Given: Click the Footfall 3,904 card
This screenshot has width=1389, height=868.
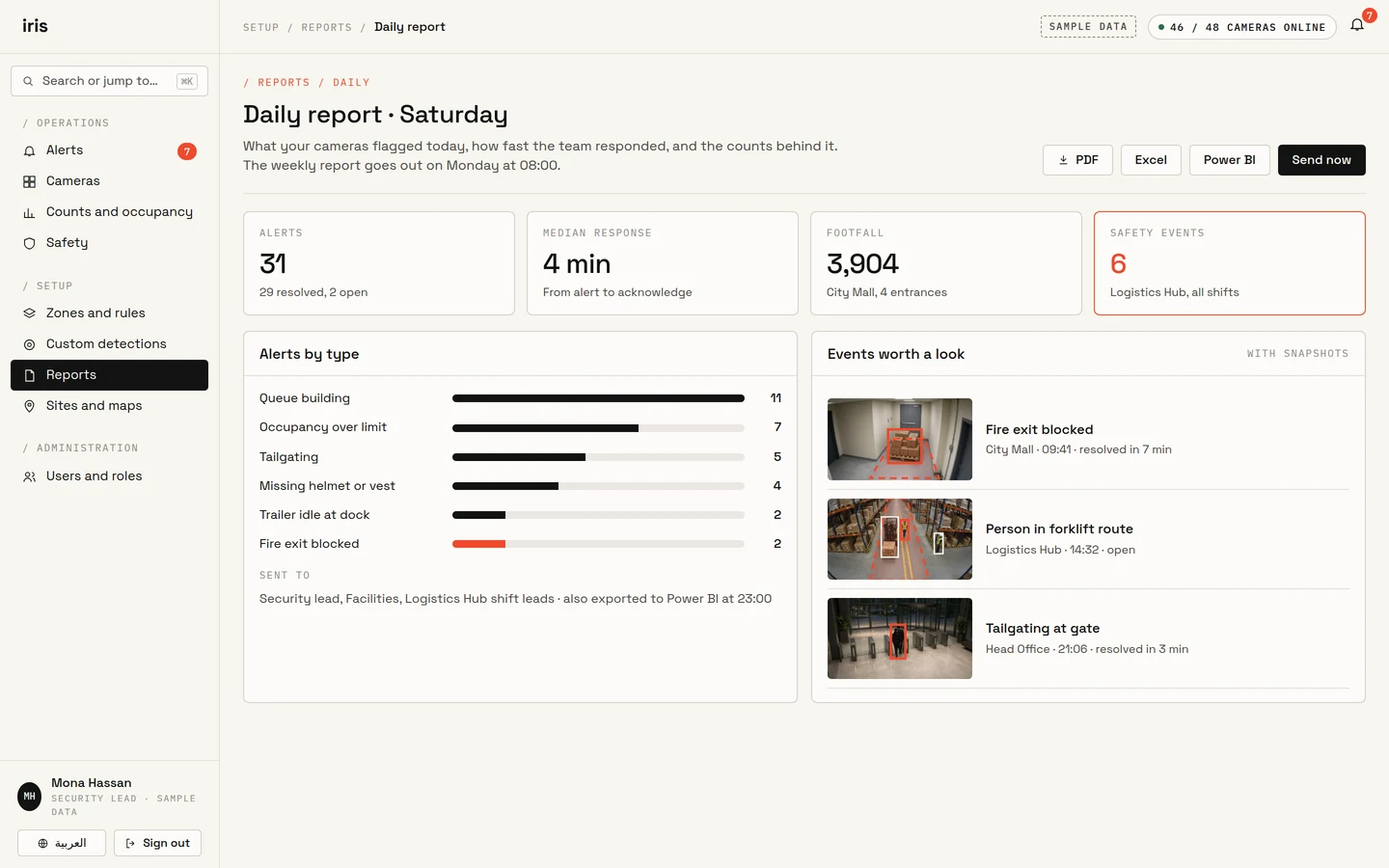Looking at the screenshot, I should click(946, 263).
